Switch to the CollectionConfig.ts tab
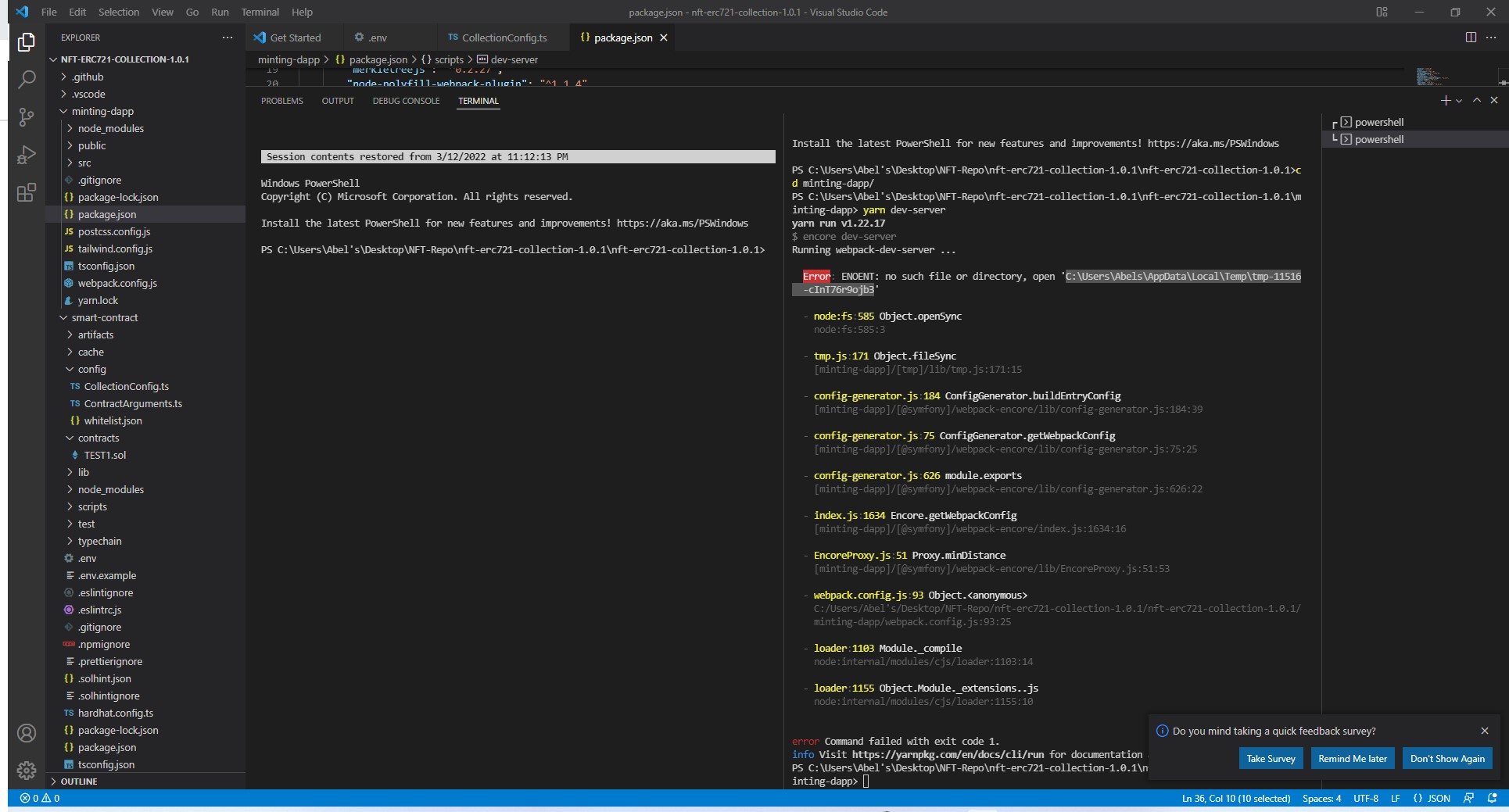 pos(503,38)
